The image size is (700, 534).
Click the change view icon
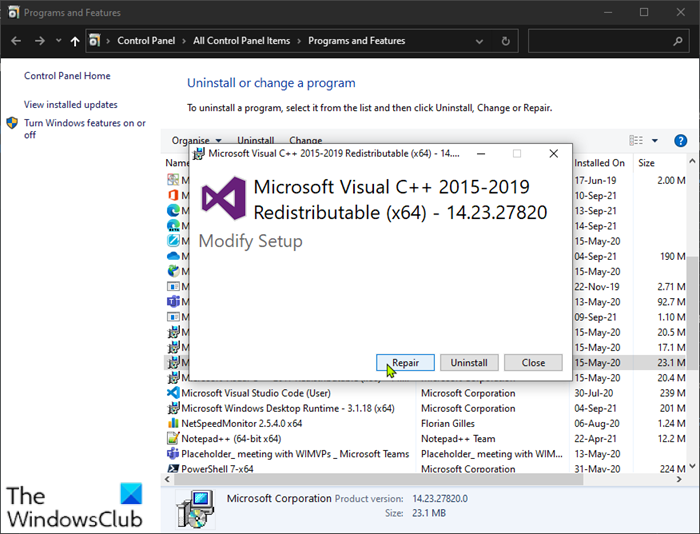[x=636, y=141]
